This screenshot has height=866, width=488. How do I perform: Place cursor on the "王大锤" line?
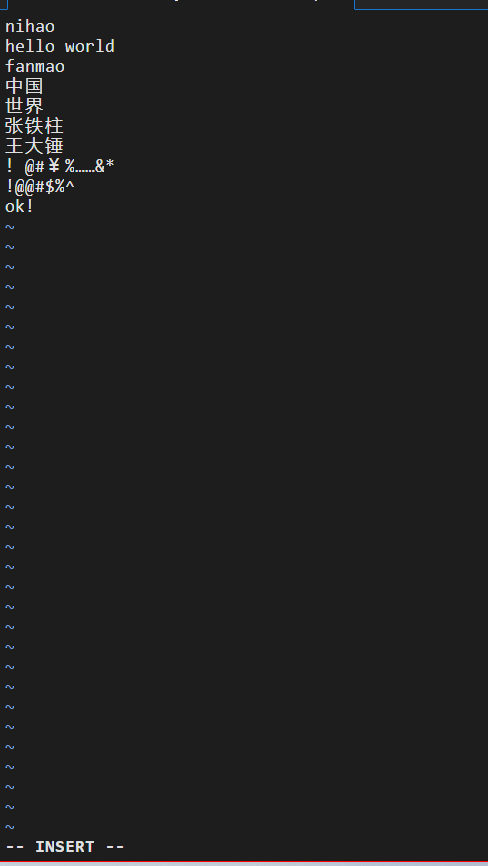(x=34, y=146)
